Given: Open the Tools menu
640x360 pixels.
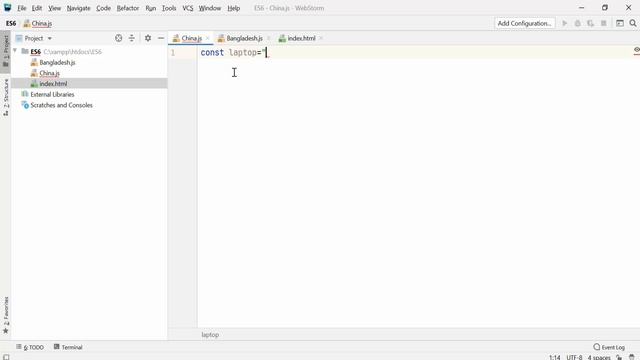Looking at the screenshot, I should coord(169,8).
